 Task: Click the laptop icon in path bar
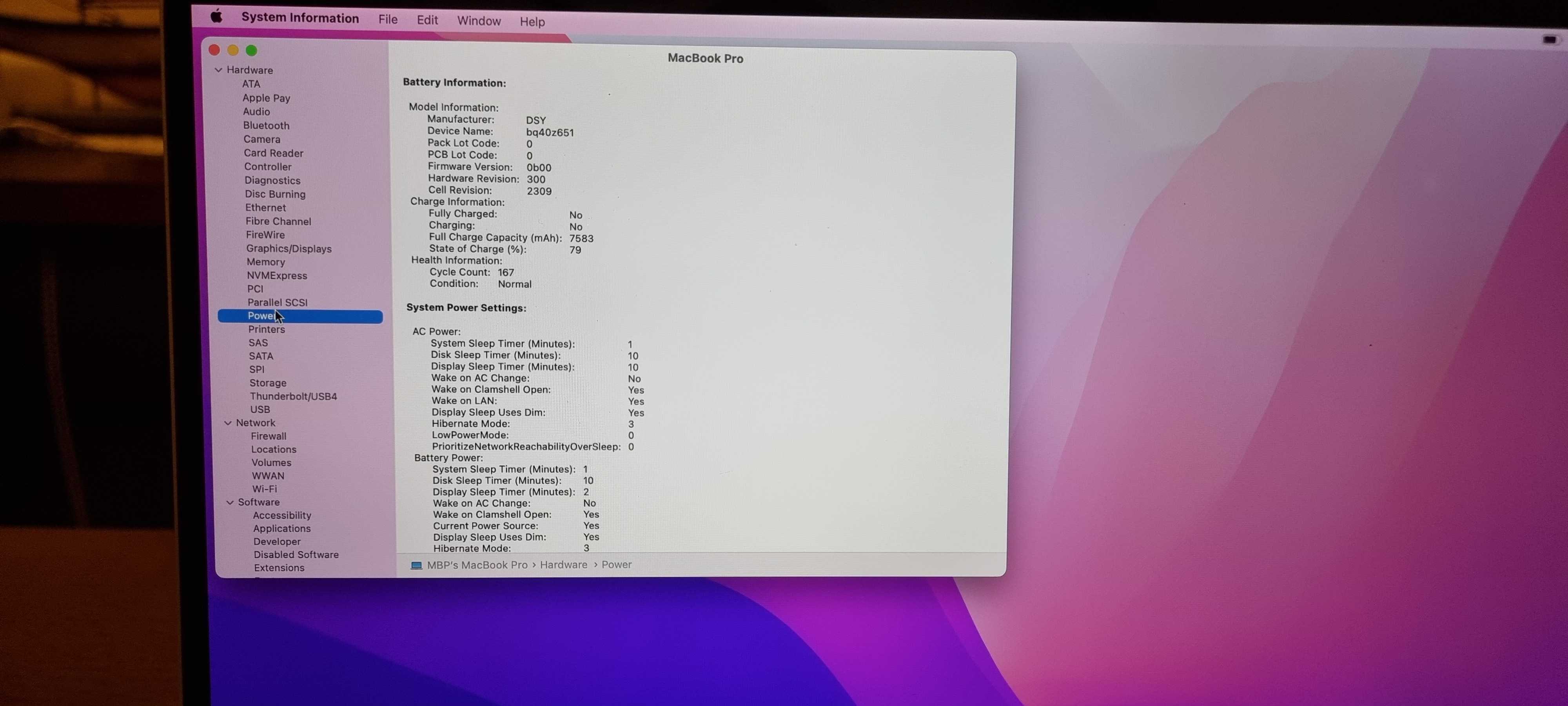416,565
